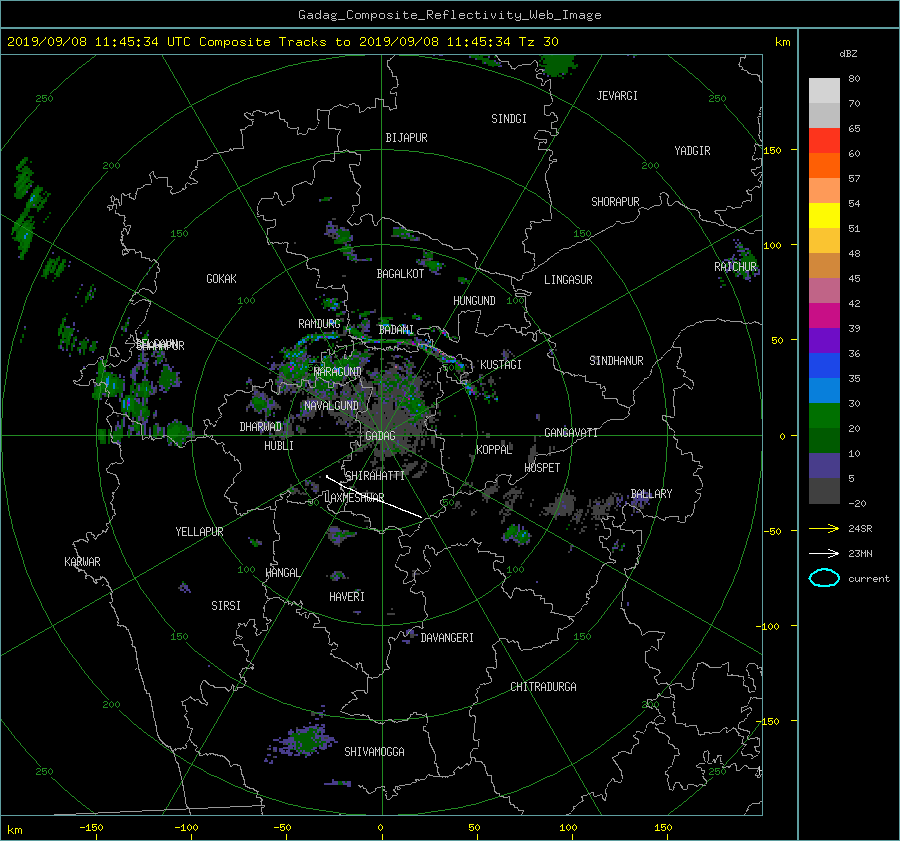Click the HANGAL label
Screen dimensions: 900x841
282,573
